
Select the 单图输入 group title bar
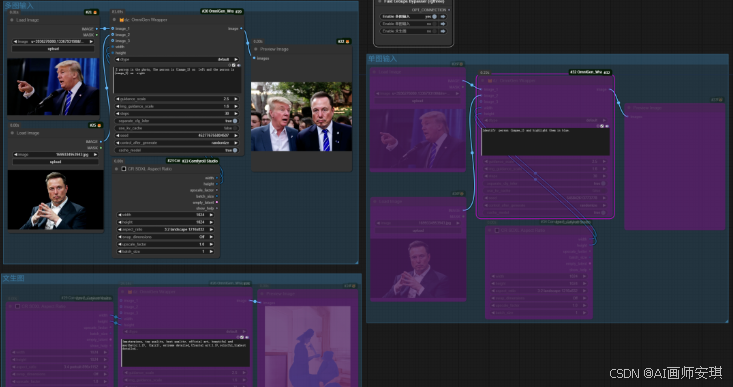pos(547,58)
